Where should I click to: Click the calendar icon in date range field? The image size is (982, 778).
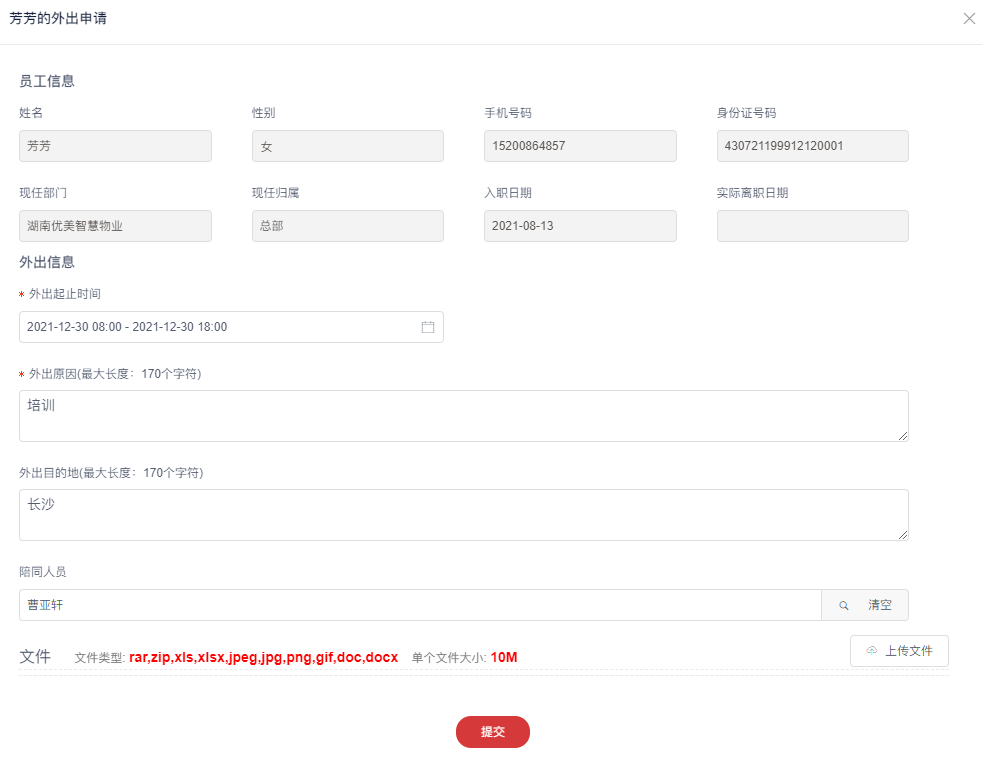coord(428,327)
